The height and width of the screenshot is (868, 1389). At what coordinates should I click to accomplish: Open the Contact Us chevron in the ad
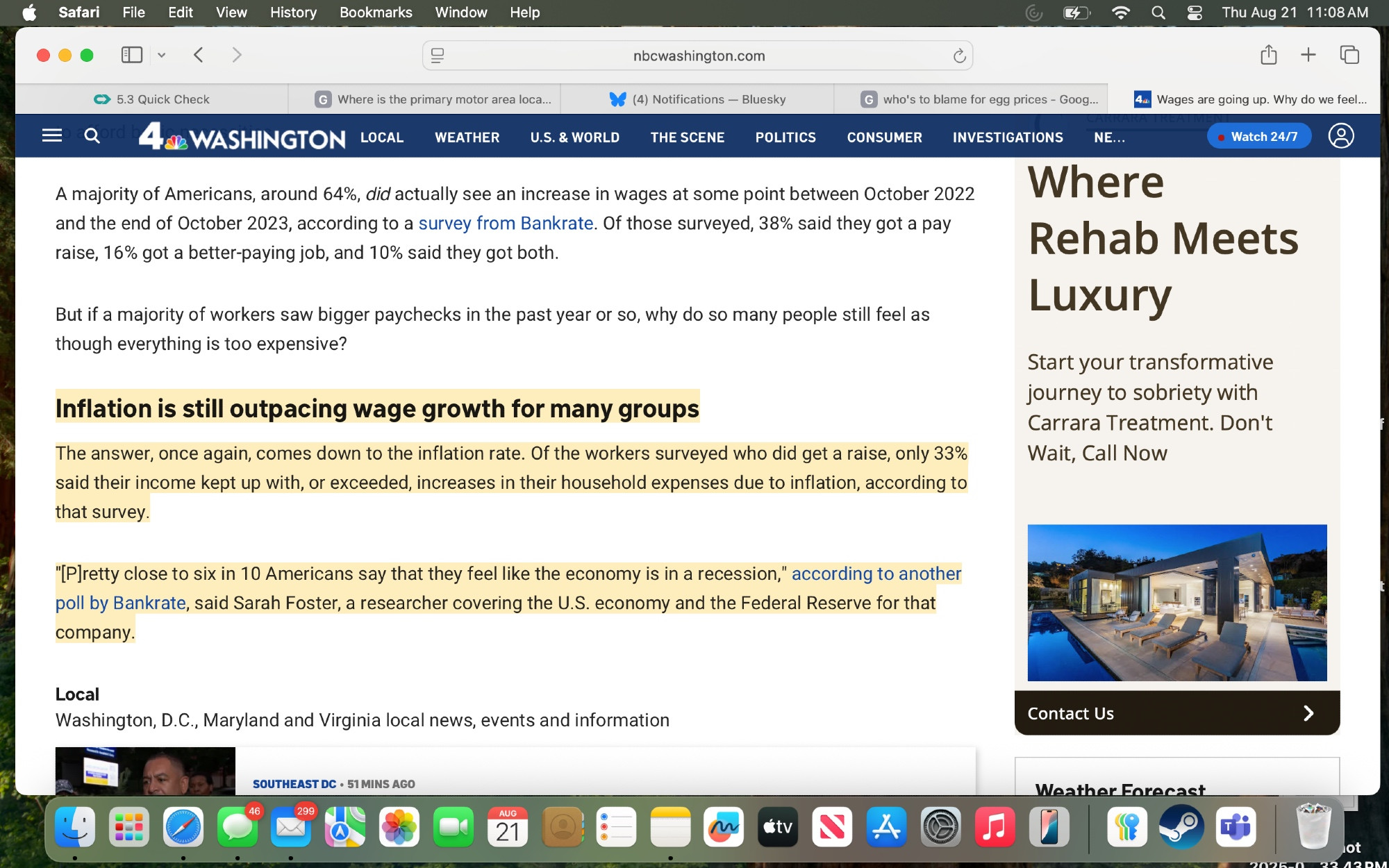click(1308, 713)
